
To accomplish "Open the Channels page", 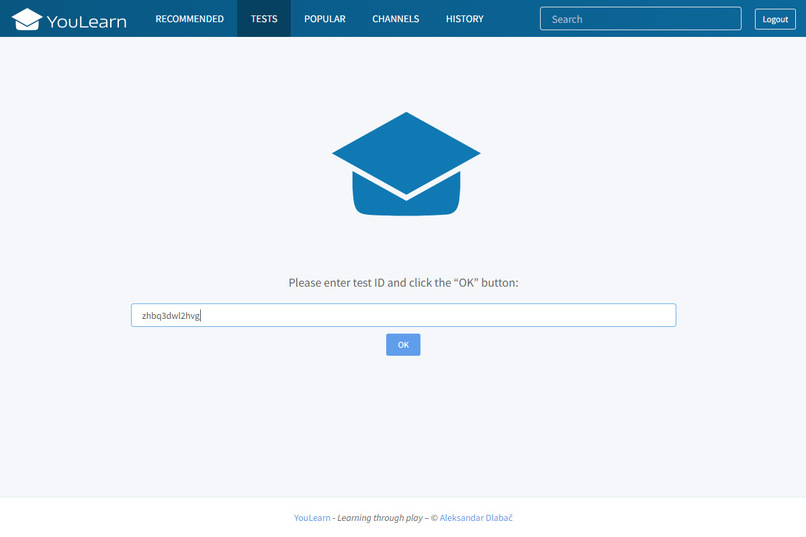I will (x=396, y=18).
